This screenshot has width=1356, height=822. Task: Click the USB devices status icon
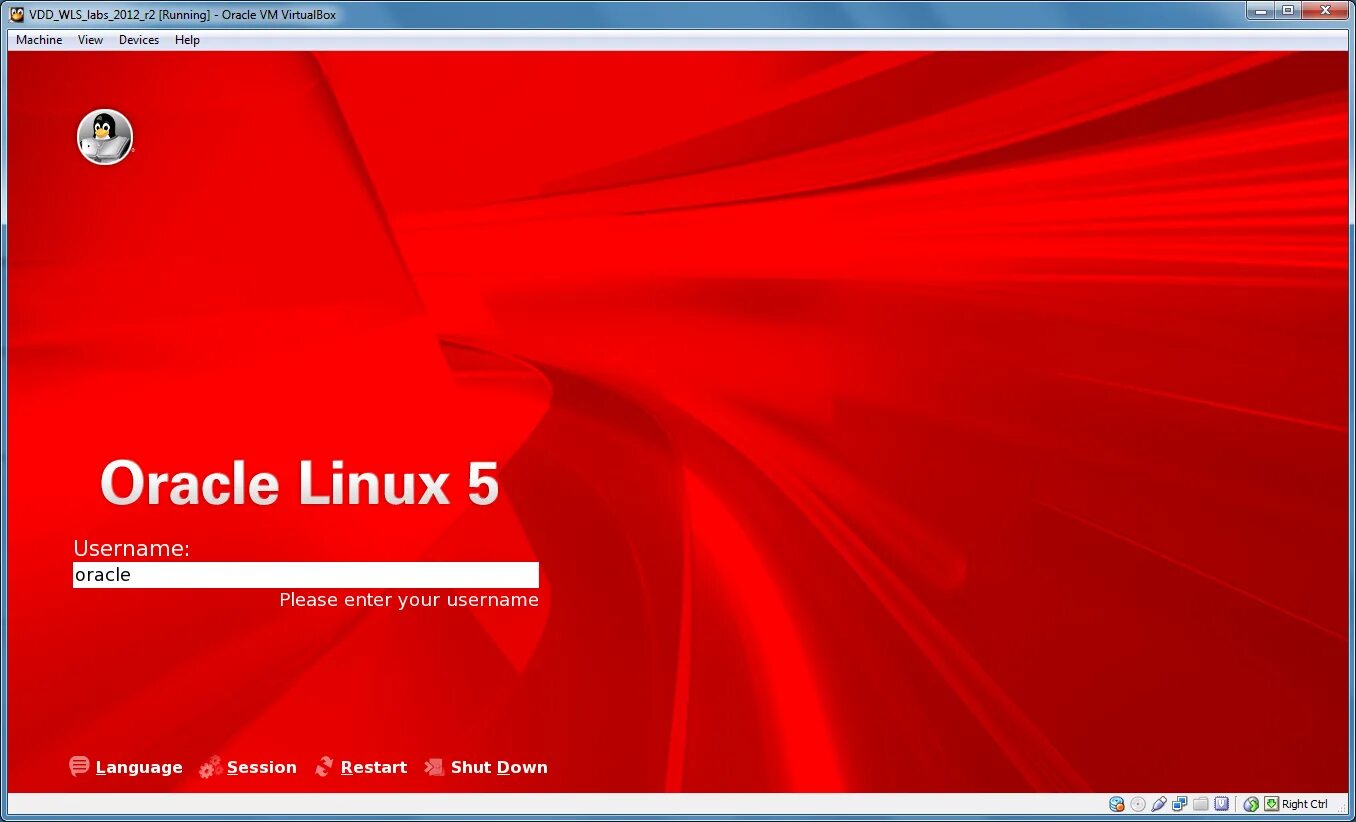1159,804
